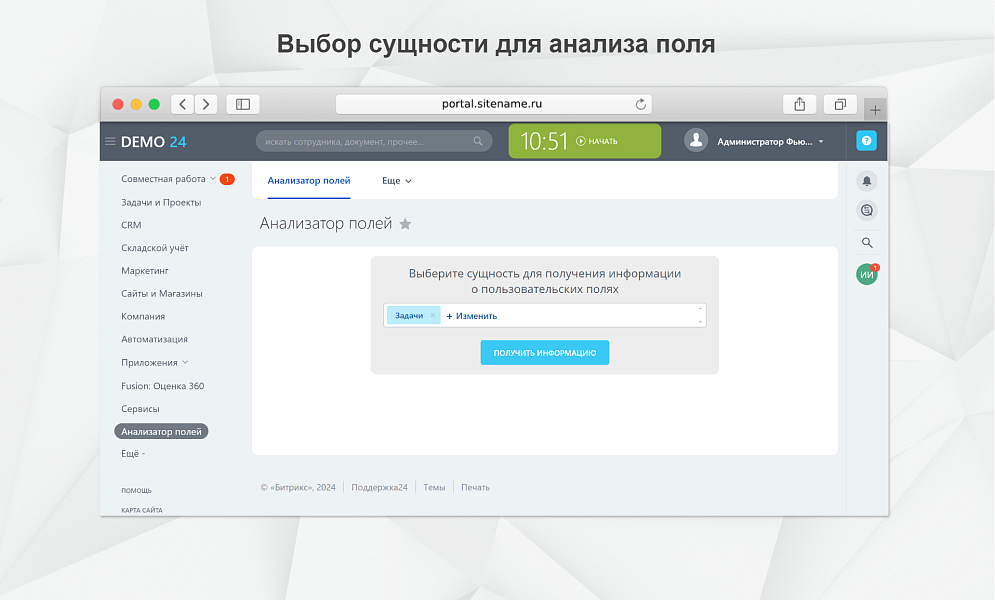
Task: Reload the page in the address bar
Action: click(x=640, y=104)
